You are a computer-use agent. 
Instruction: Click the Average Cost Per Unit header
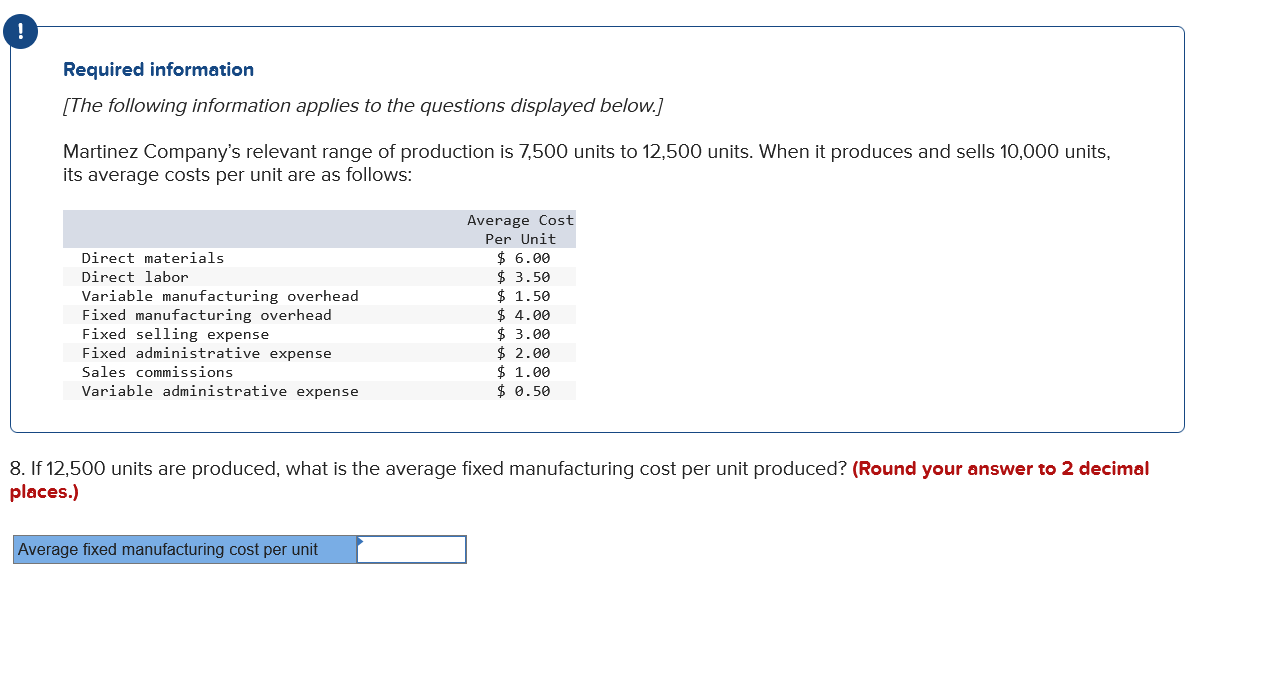pyautogui.click(x=519, y=229)
